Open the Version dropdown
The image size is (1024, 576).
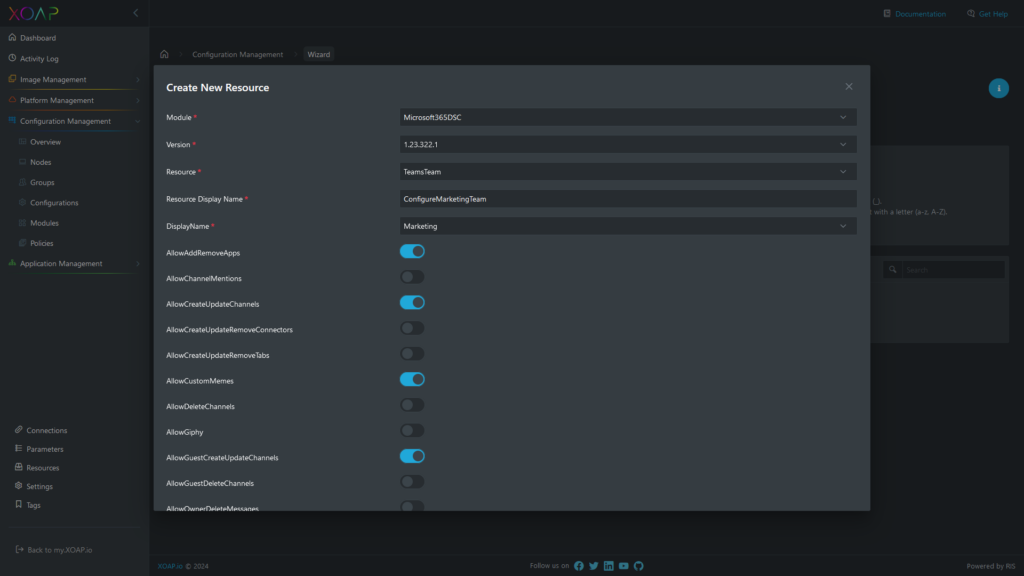628,144
